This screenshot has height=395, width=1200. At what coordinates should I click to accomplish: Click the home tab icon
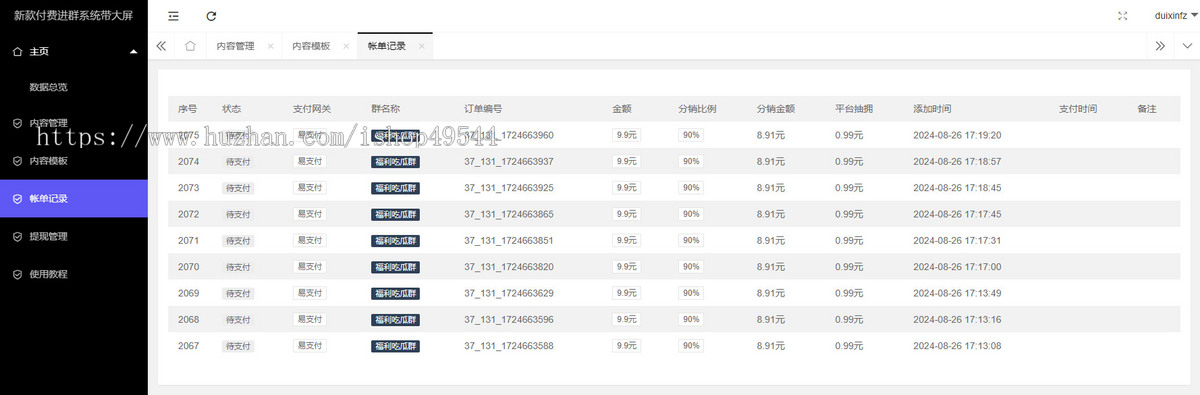(x=190, y=46)
